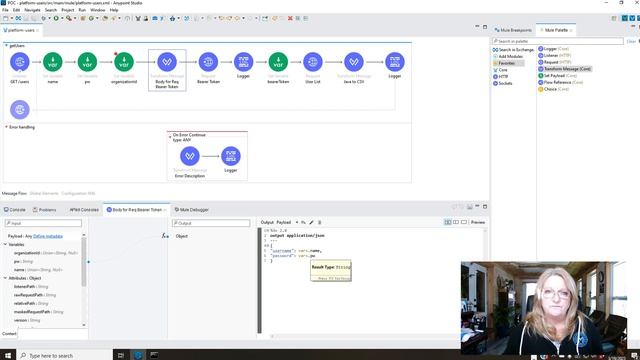The height and width of the screenshot is (360, 640).
Task: Click Transform Message (Core) in palette
Action: tap(564, 69)
